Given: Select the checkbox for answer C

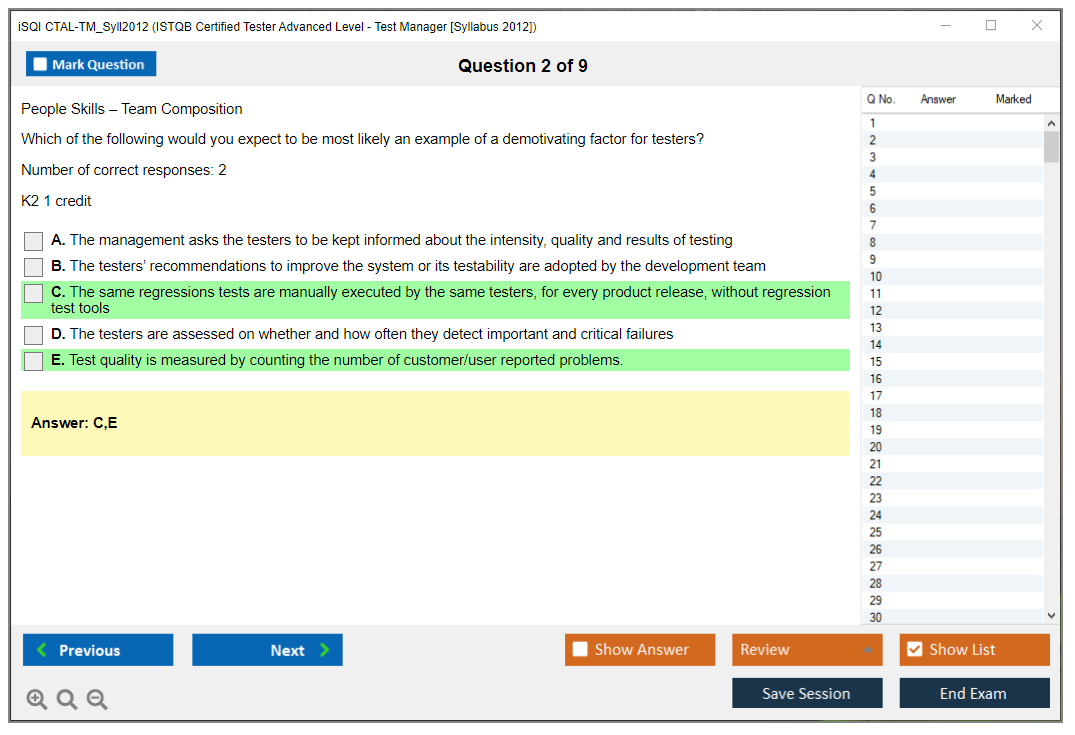Looking at the screenshot, I should pyautogui.click(x=34, y=293).
